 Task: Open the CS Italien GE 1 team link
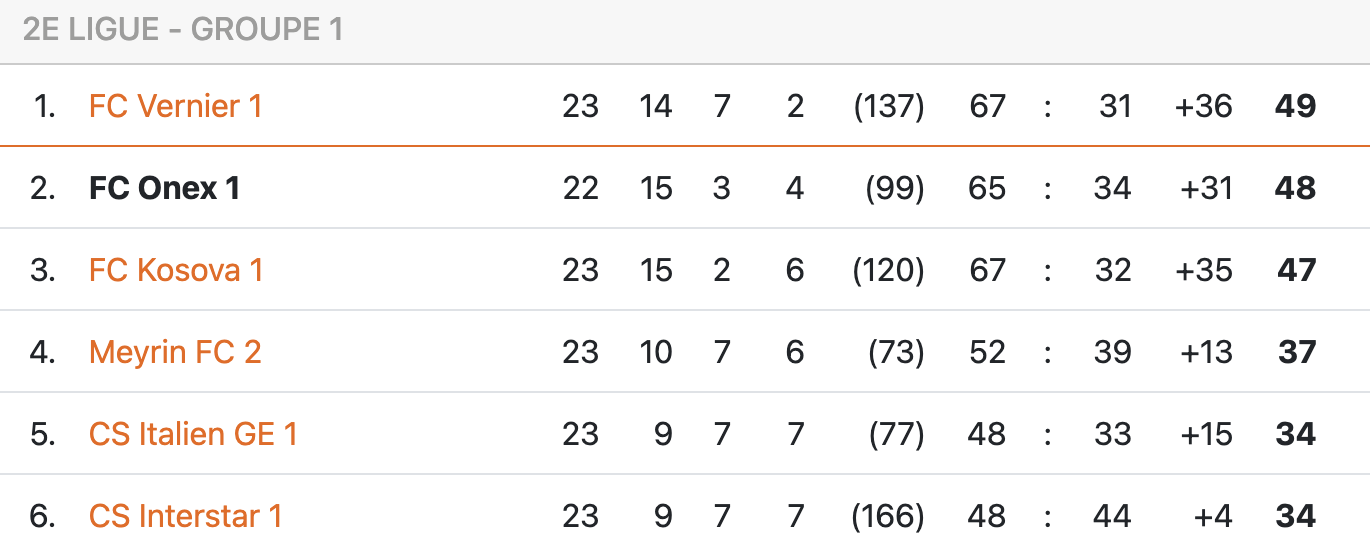coord(193,434)
